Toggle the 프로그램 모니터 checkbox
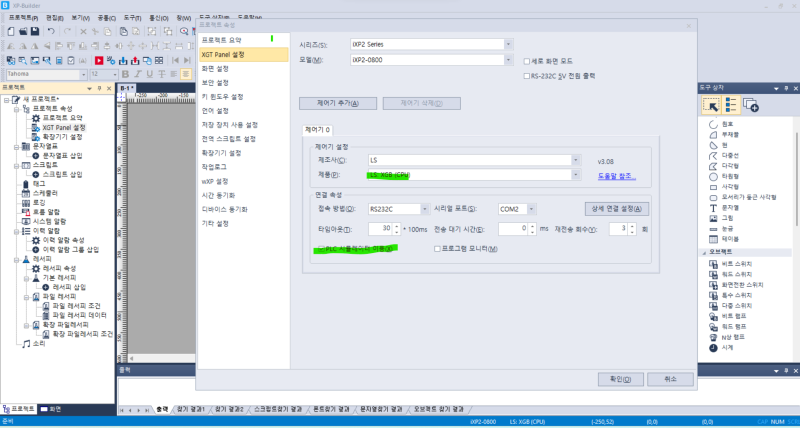This screenshot has width=800, height=428. pos(437,249)
